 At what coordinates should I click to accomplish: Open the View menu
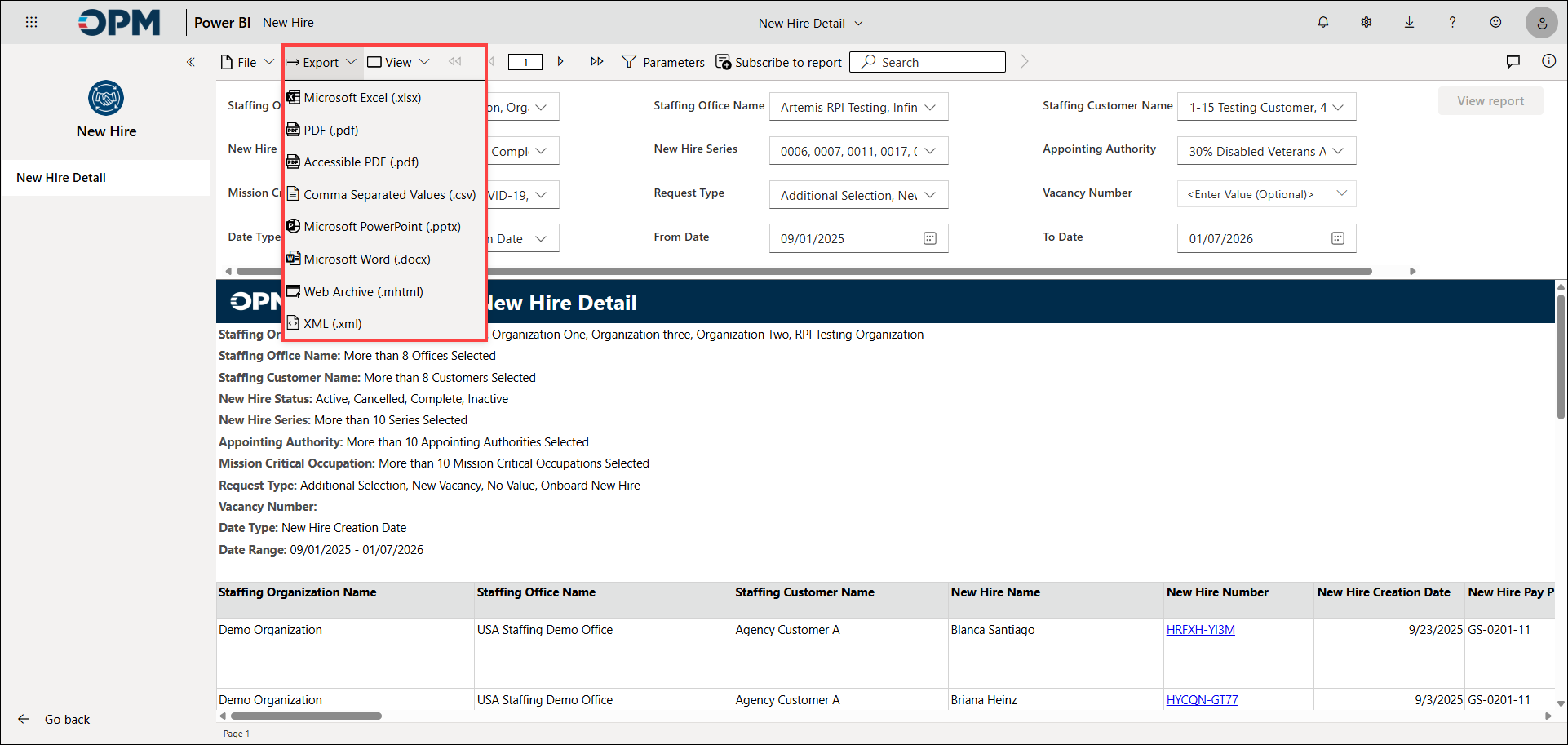coord(398,62)
